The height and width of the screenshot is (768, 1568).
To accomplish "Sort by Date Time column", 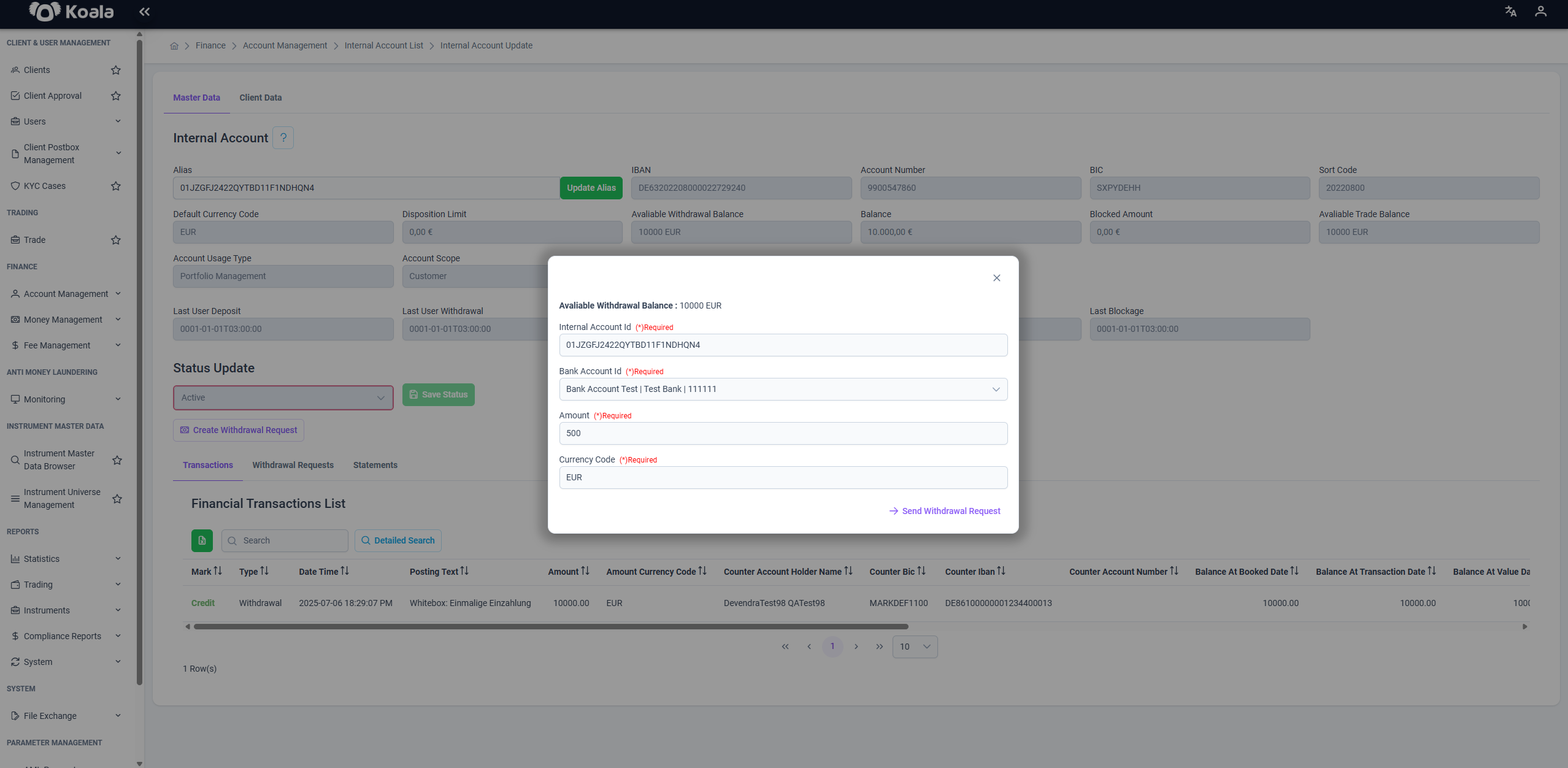I will [345, 571].
